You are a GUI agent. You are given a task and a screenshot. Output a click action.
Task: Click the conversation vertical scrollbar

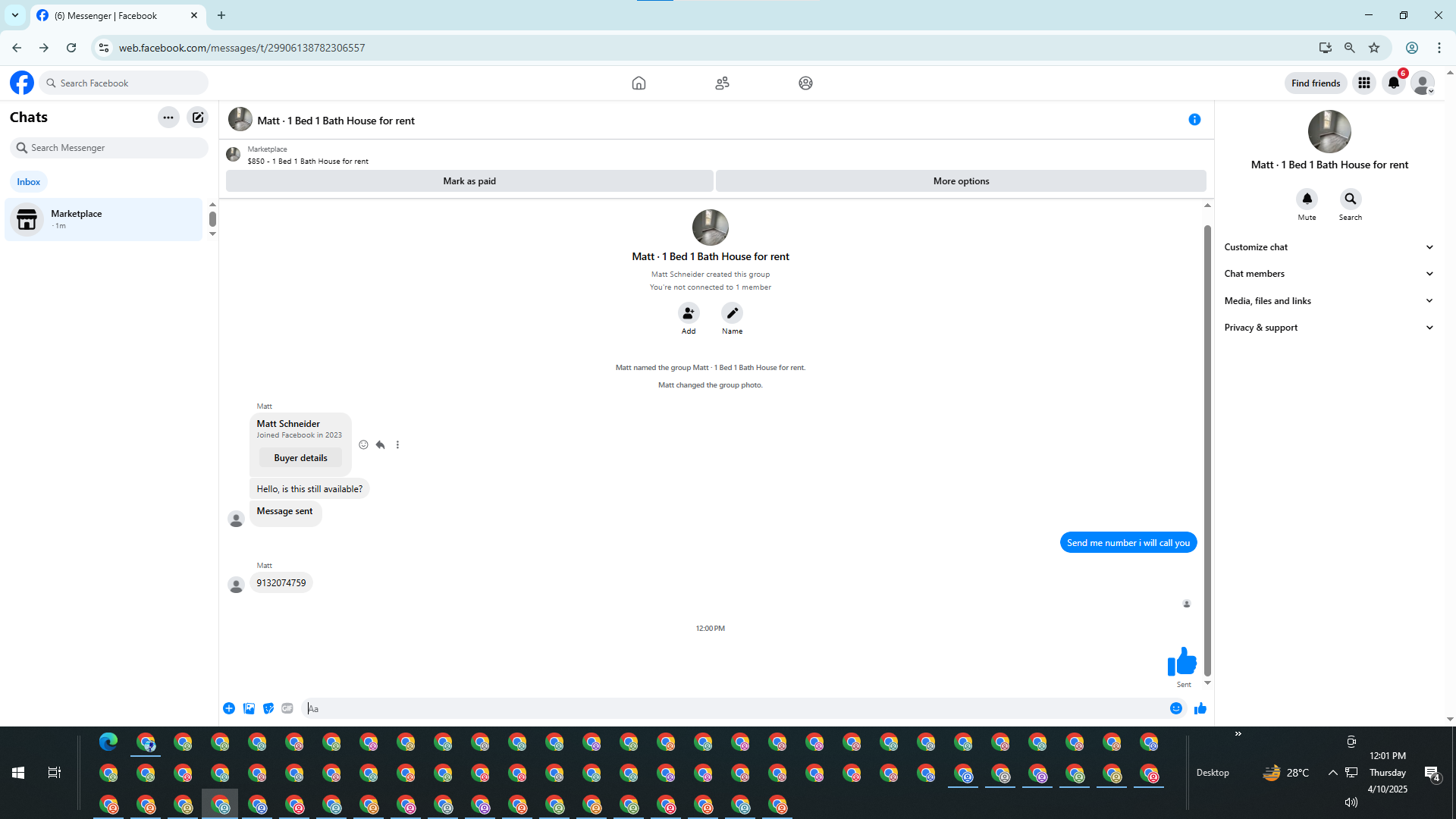click(1207, 447)
